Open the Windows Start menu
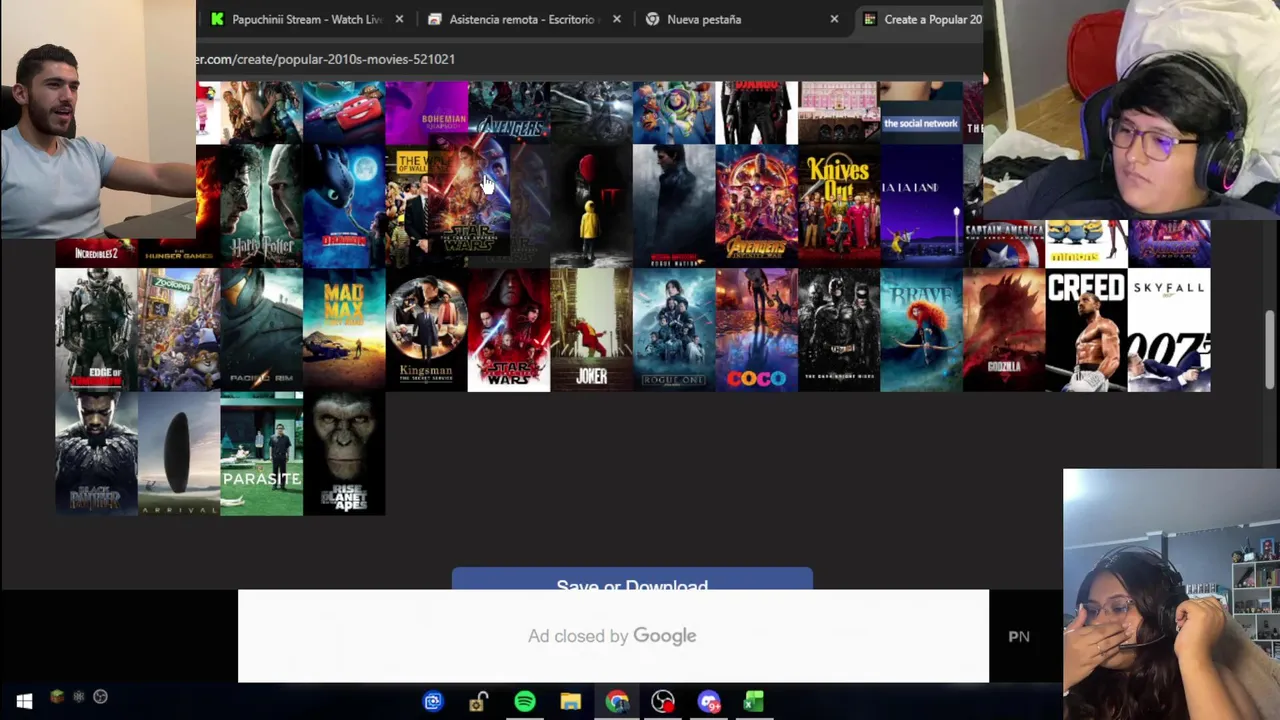The width and height of the screenshot is (1280, 720). [x=24, y=702]
